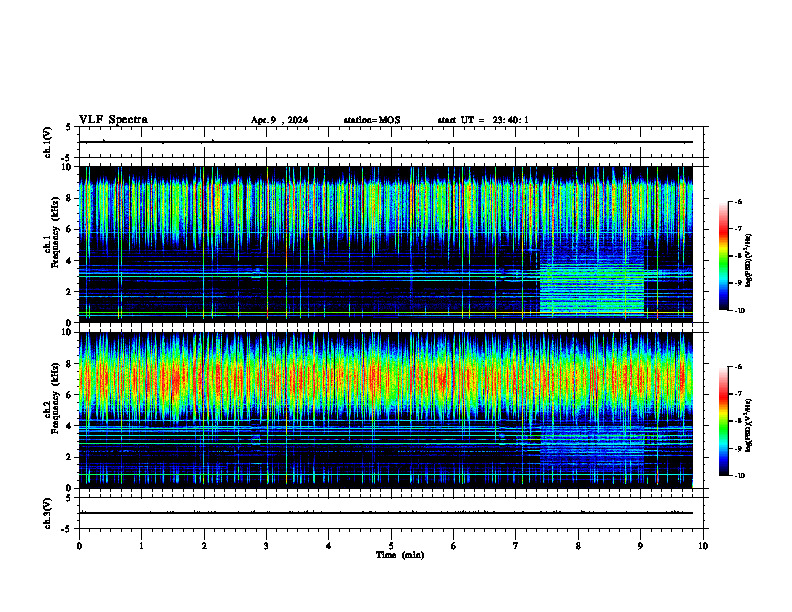Click the ch.1 voltage waveform trace panel
The image size is (792, 612).
(391, 142)
